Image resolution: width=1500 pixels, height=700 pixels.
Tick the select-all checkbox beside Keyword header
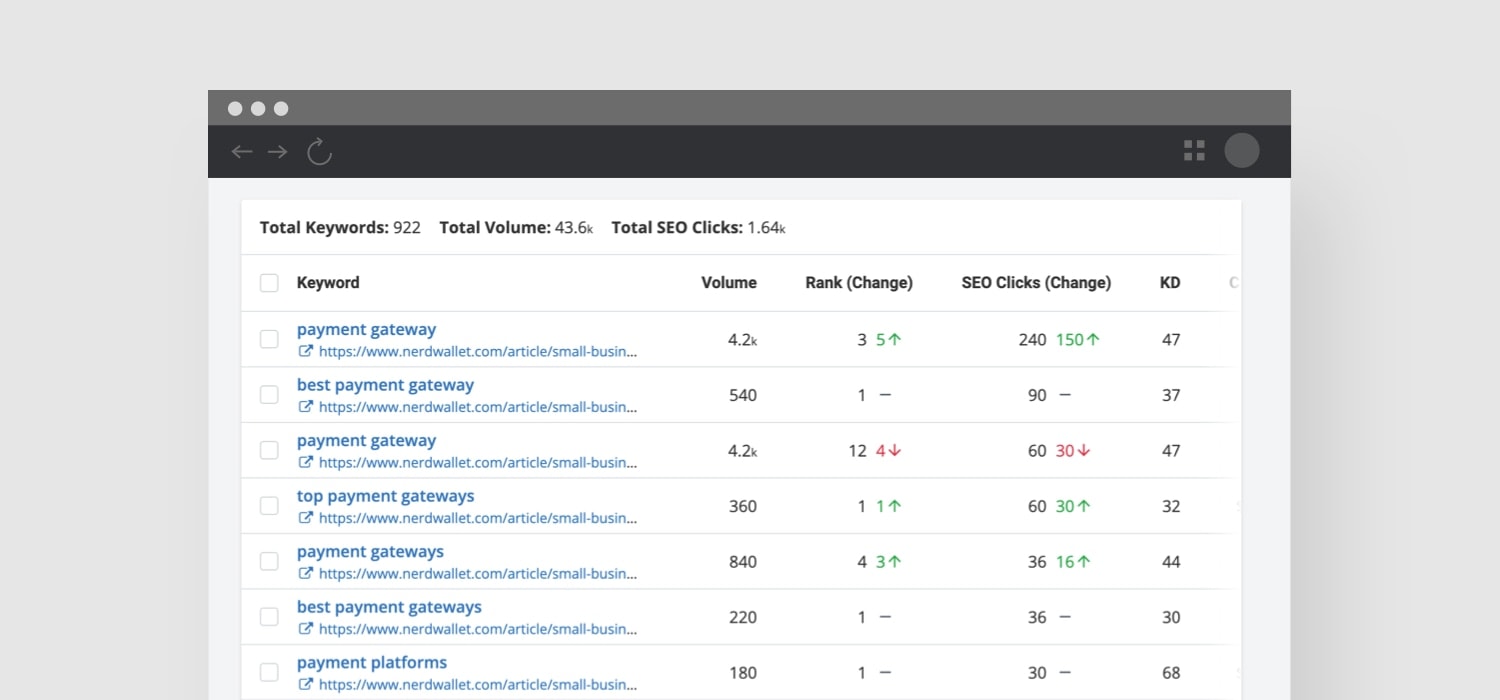tap(269, 283)
